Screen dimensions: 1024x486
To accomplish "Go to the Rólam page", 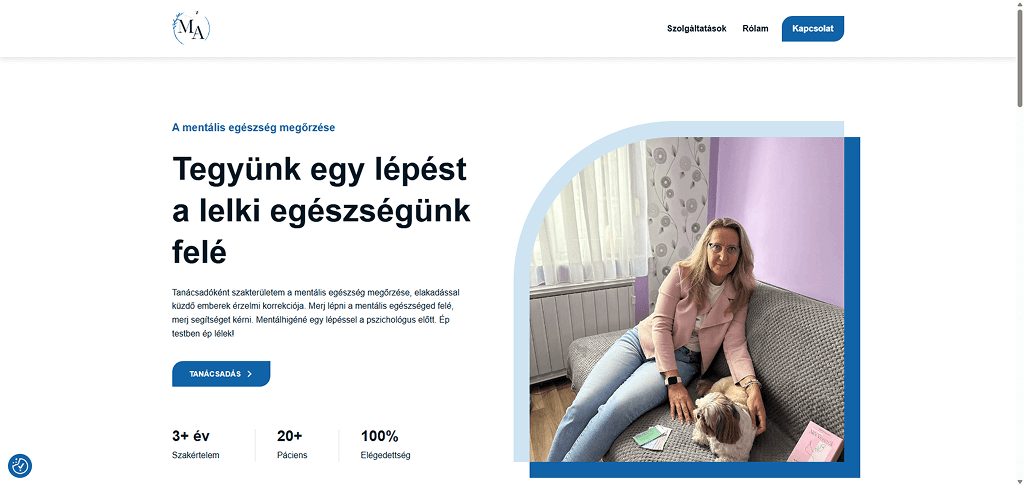I will (x=755, y=29).
